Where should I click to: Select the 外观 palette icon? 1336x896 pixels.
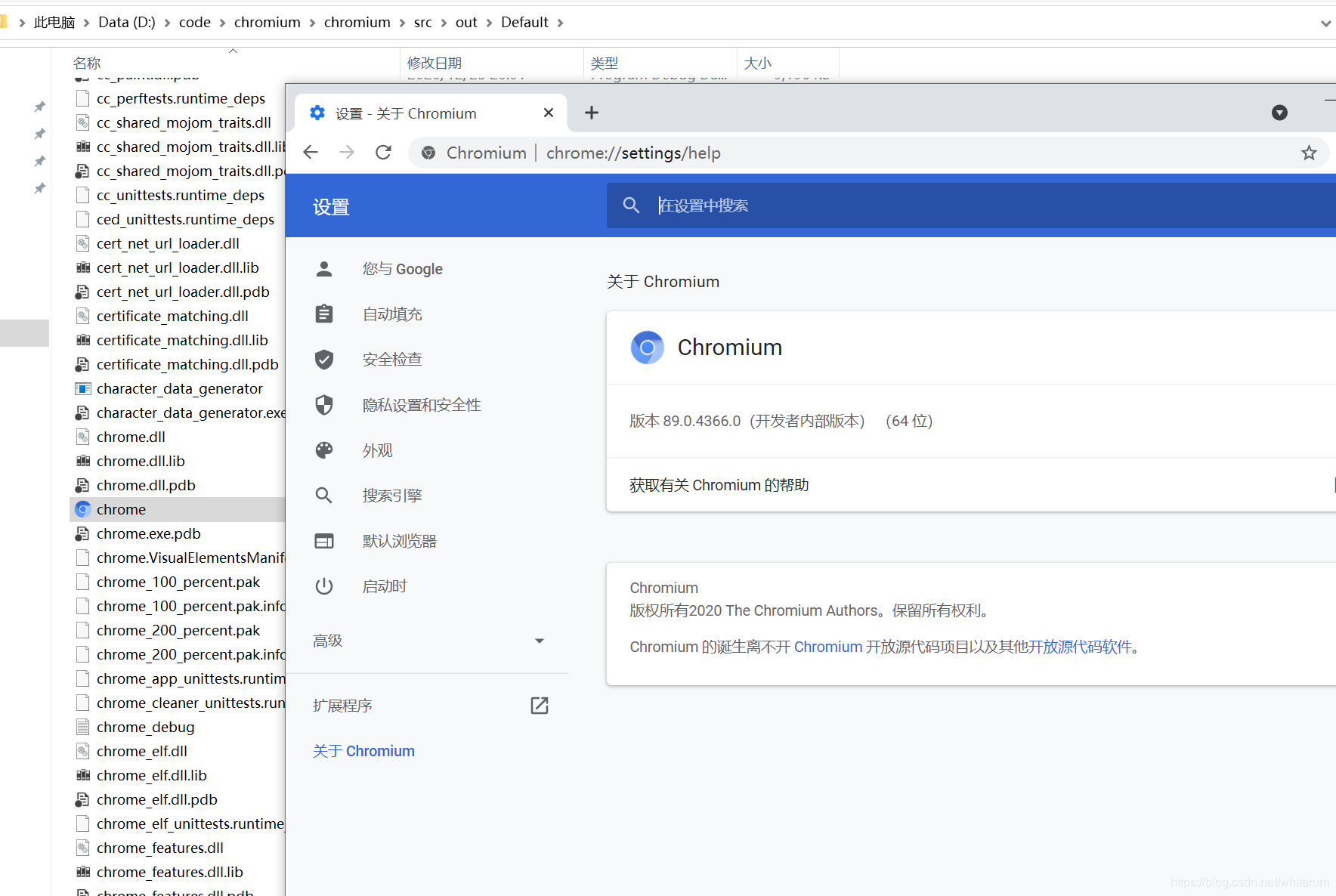pos(324,450)
